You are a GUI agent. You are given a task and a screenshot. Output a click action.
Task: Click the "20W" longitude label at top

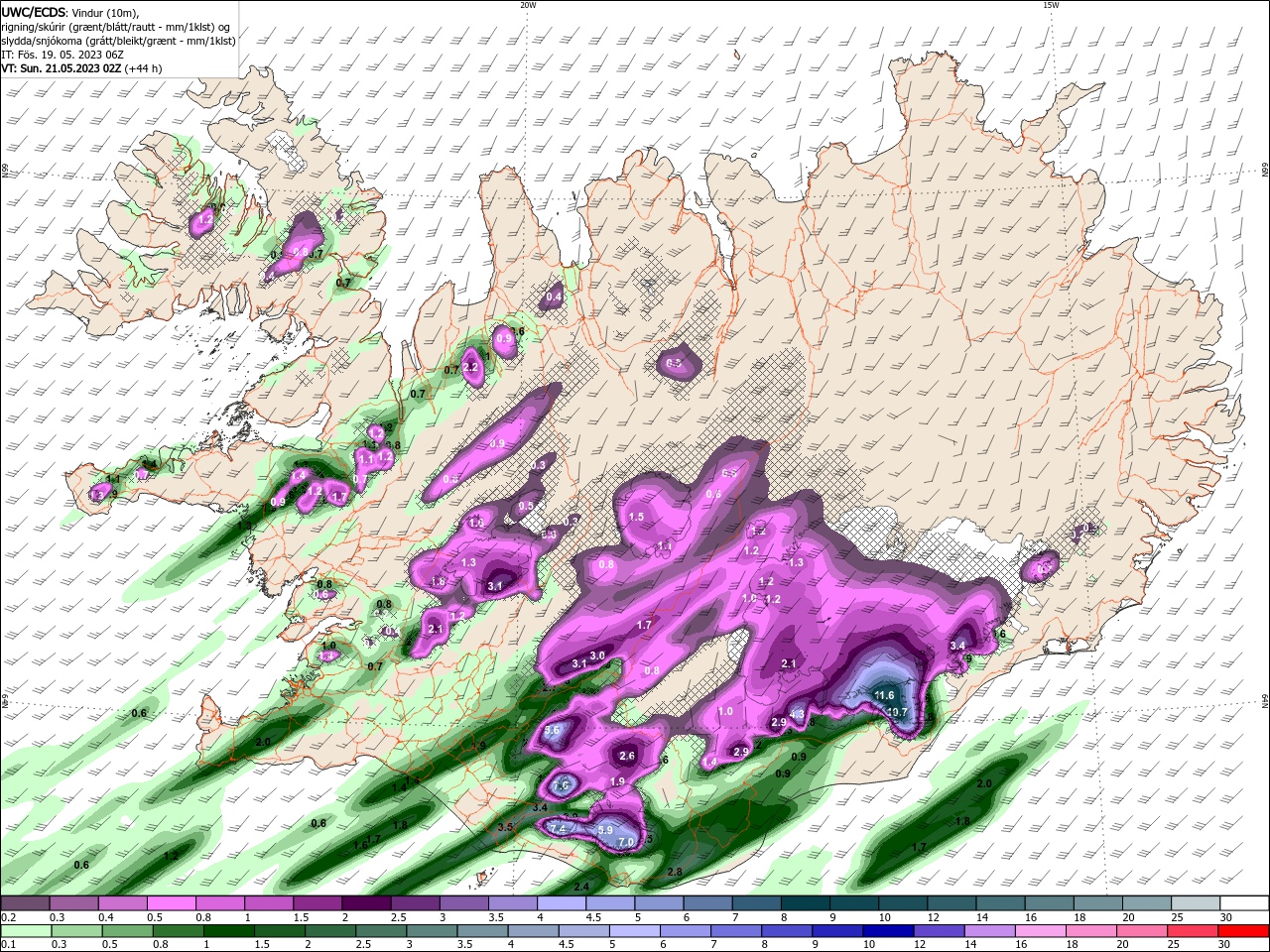[528, 5]
